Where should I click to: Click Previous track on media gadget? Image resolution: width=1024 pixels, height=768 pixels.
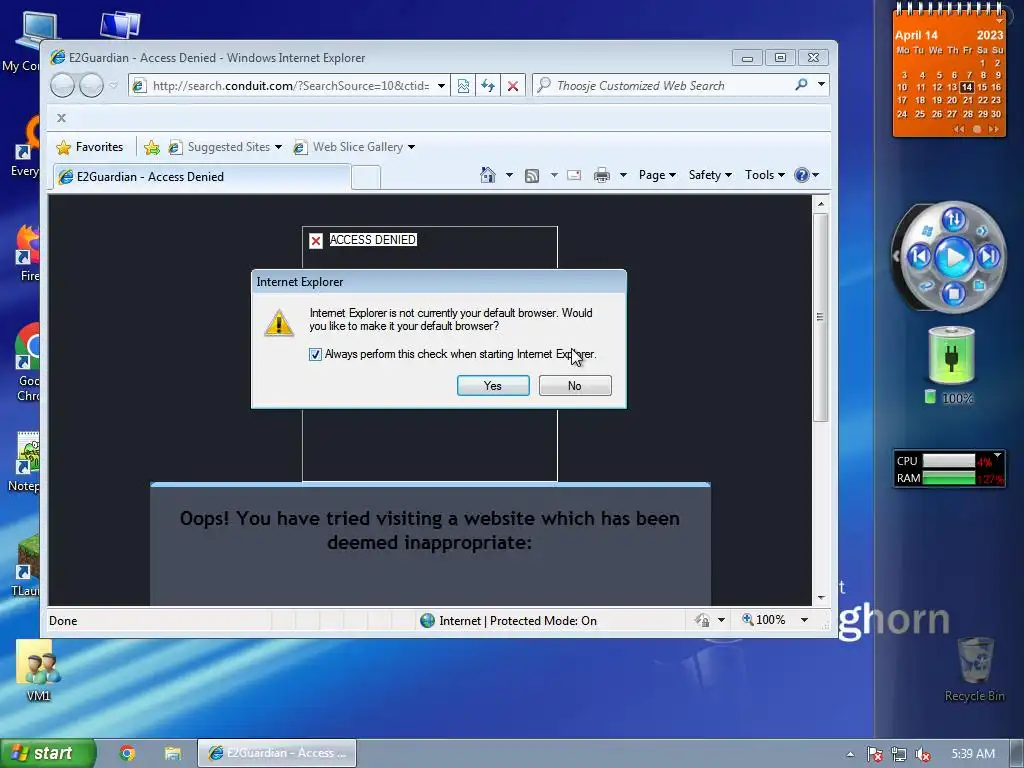920,256
